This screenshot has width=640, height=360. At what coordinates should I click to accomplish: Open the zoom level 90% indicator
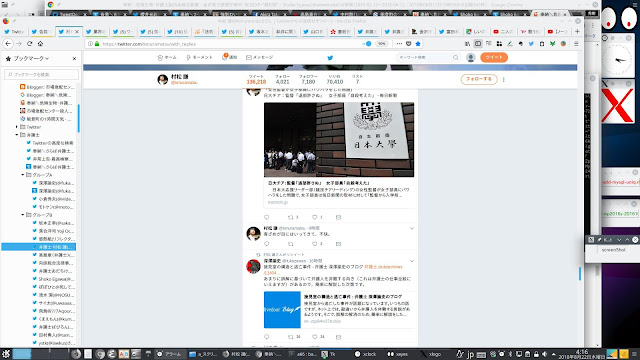381,44
